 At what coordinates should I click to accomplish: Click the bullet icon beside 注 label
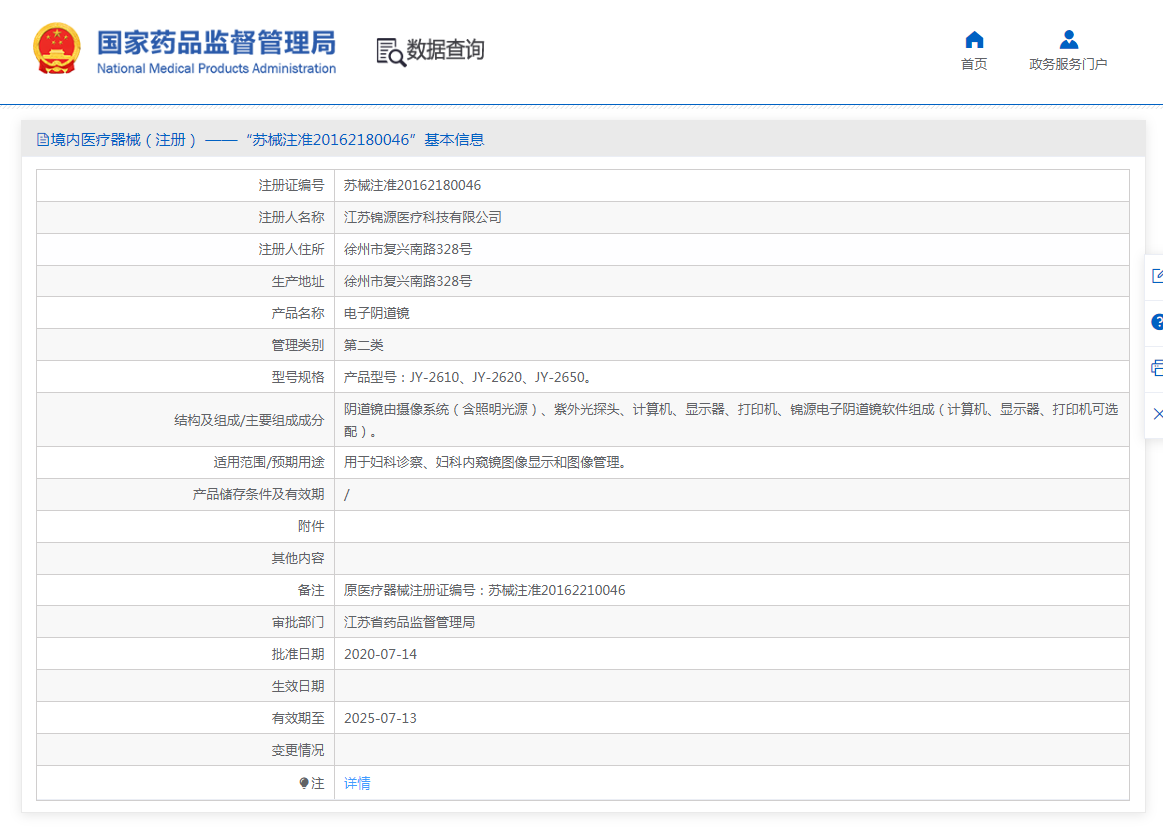304,783
